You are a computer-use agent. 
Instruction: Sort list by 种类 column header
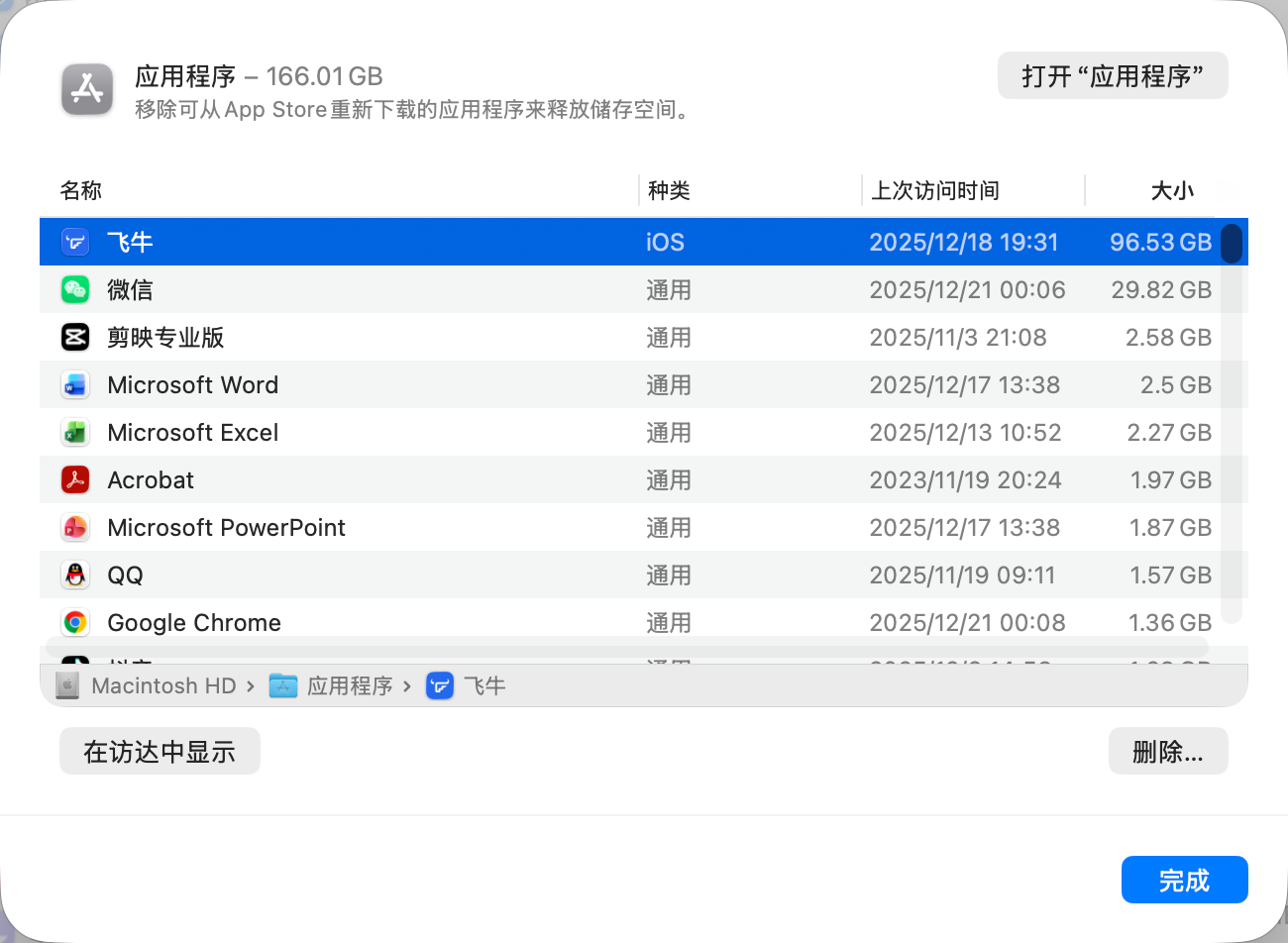click(x=669, y=191)
